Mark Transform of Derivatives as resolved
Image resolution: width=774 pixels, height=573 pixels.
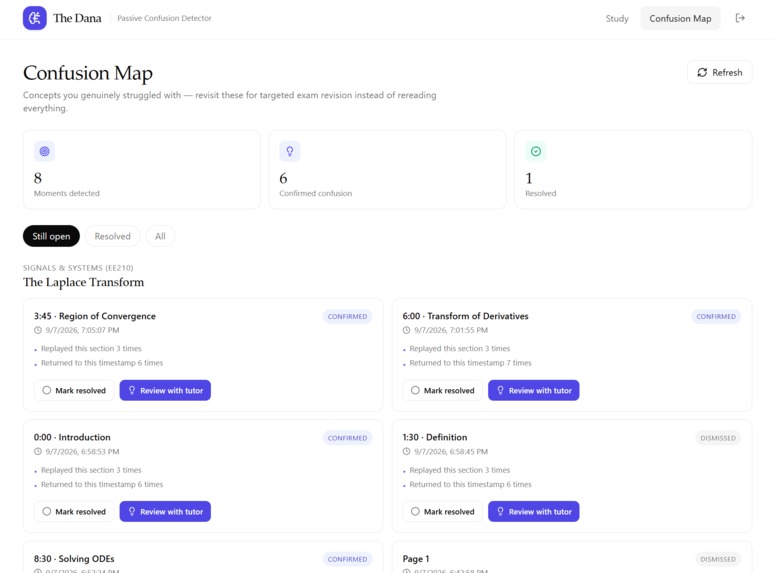coord(443,390)
